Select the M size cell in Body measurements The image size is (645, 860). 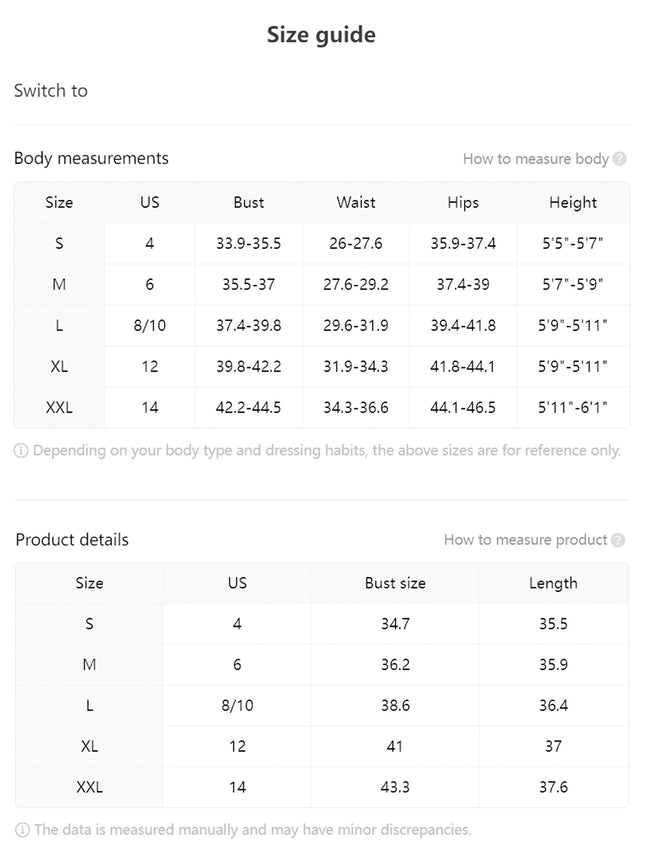[x=59, y=285]
